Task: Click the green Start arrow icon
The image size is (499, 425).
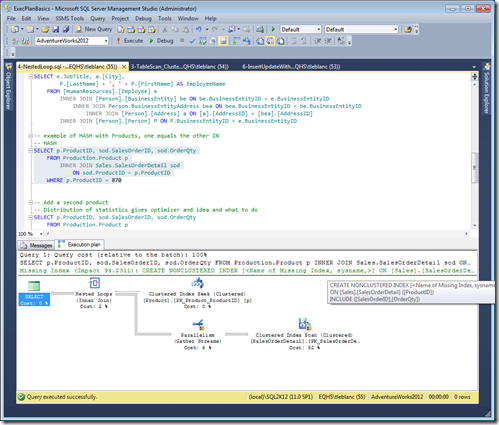Action: [273, 29]
